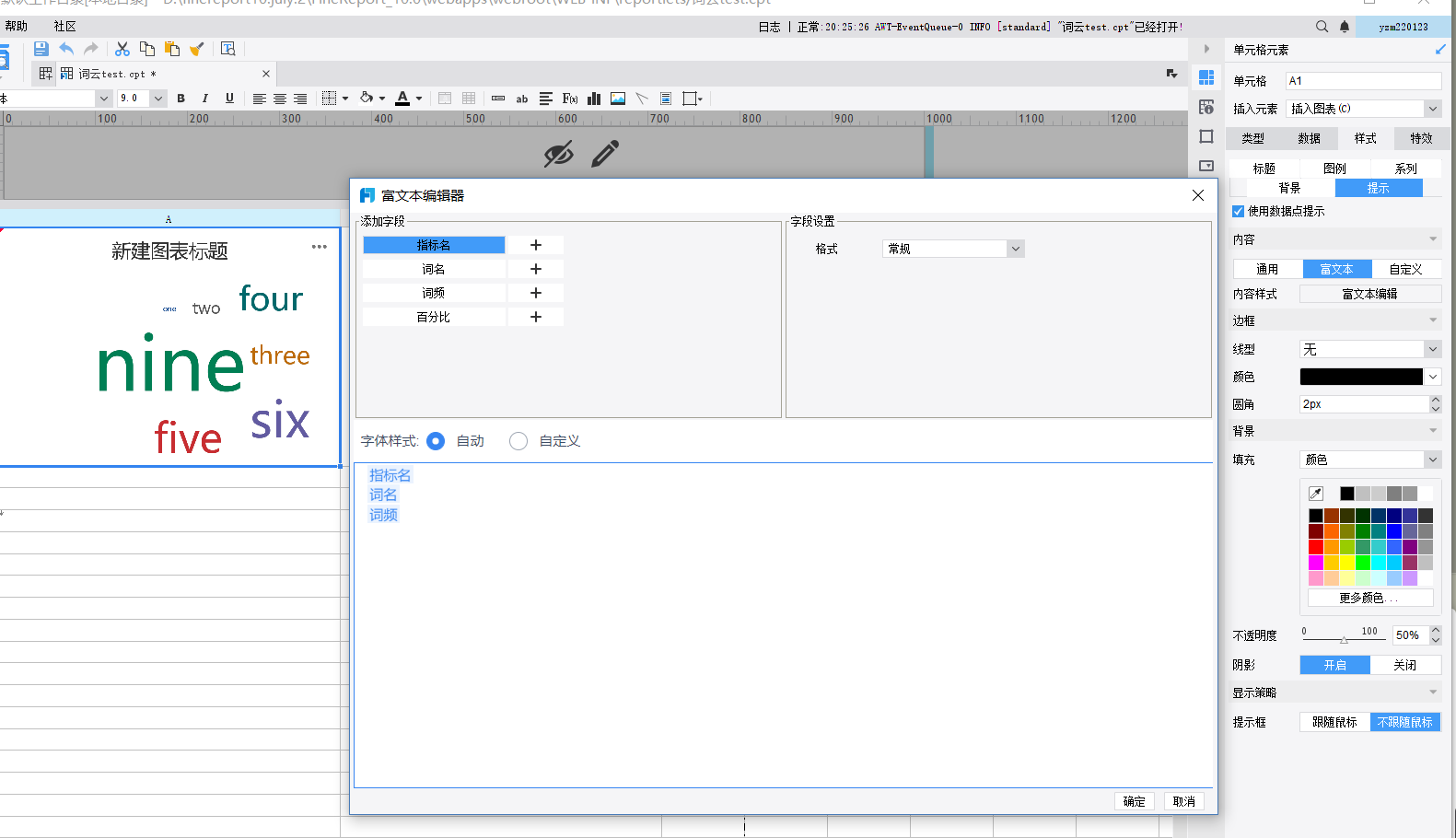Add the 指标名 field with its plus button
The image size is (1456, 838).
(x=536, y=245)
